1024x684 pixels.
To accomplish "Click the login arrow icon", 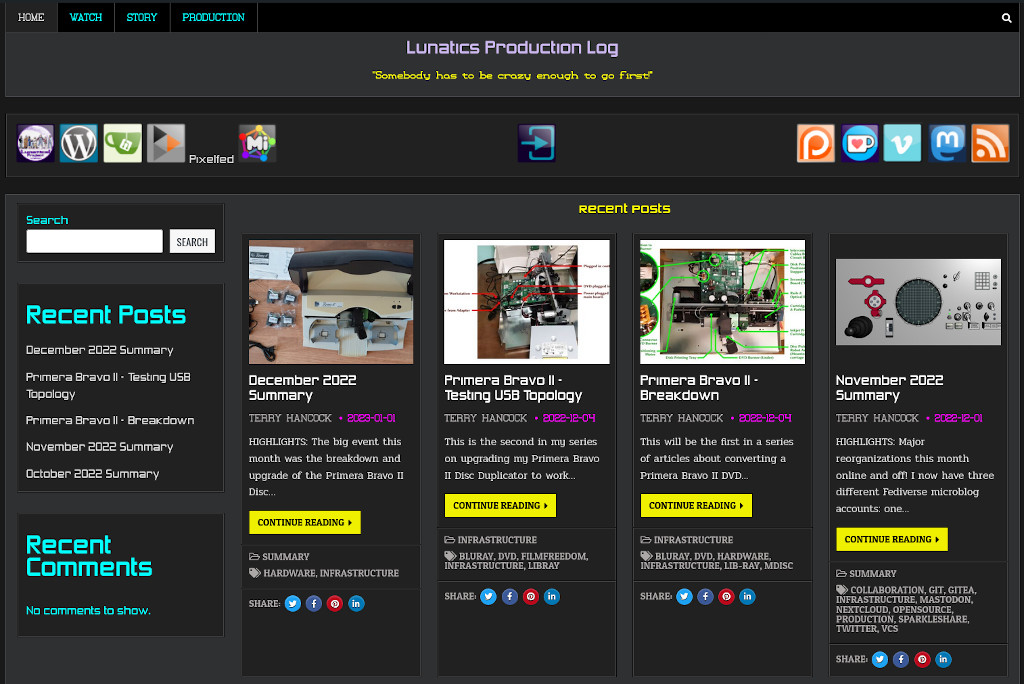I will click(536, 144).
